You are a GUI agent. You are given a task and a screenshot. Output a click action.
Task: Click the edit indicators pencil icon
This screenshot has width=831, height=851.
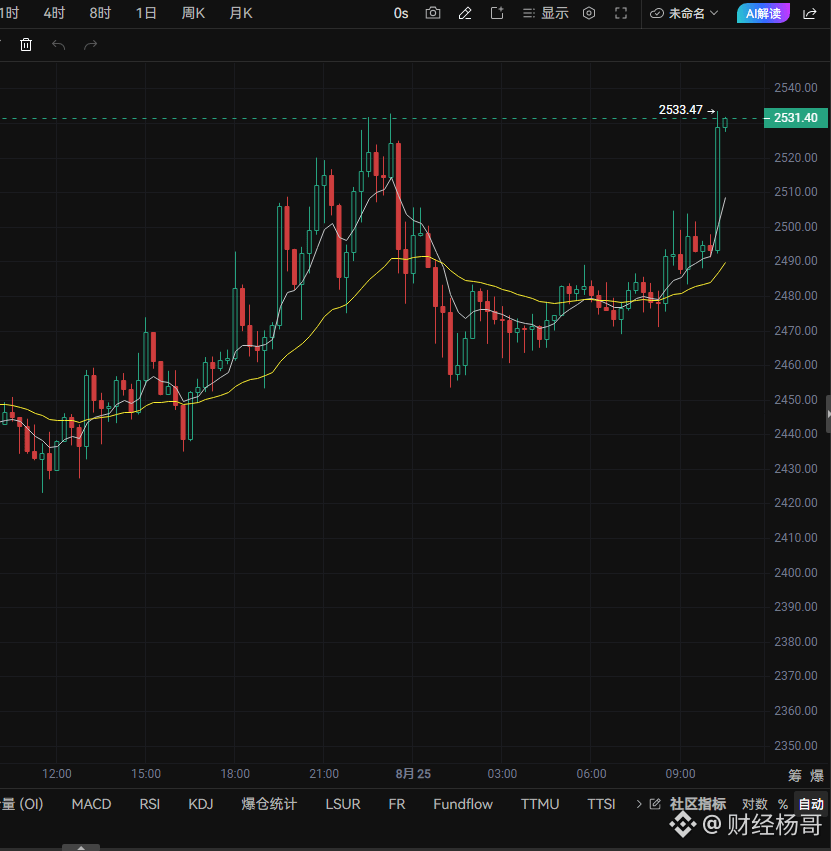[x=655, y=804]
